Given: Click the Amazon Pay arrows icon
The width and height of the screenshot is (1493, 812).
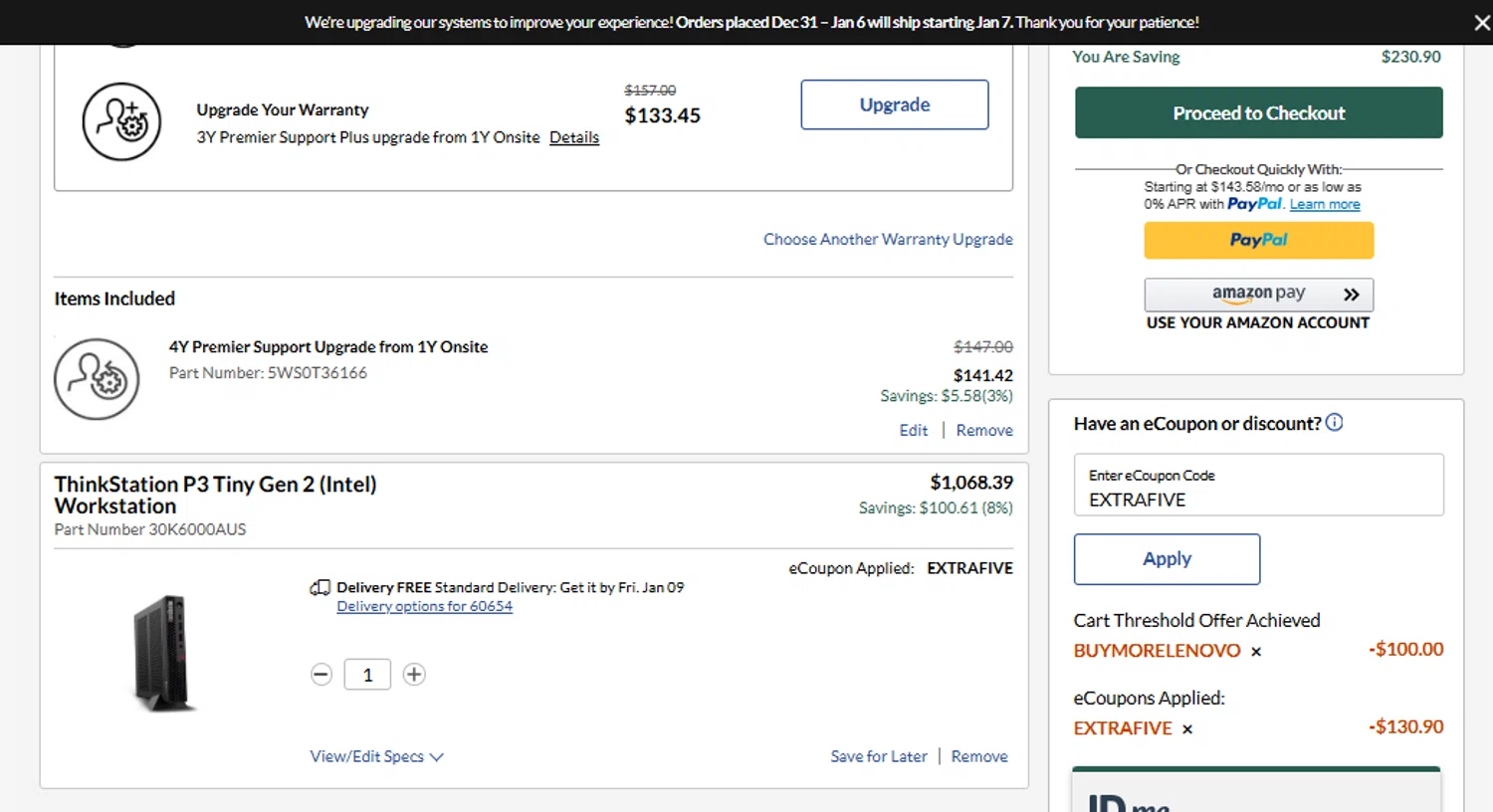Looking at the screenshot, I should 1351,295.
